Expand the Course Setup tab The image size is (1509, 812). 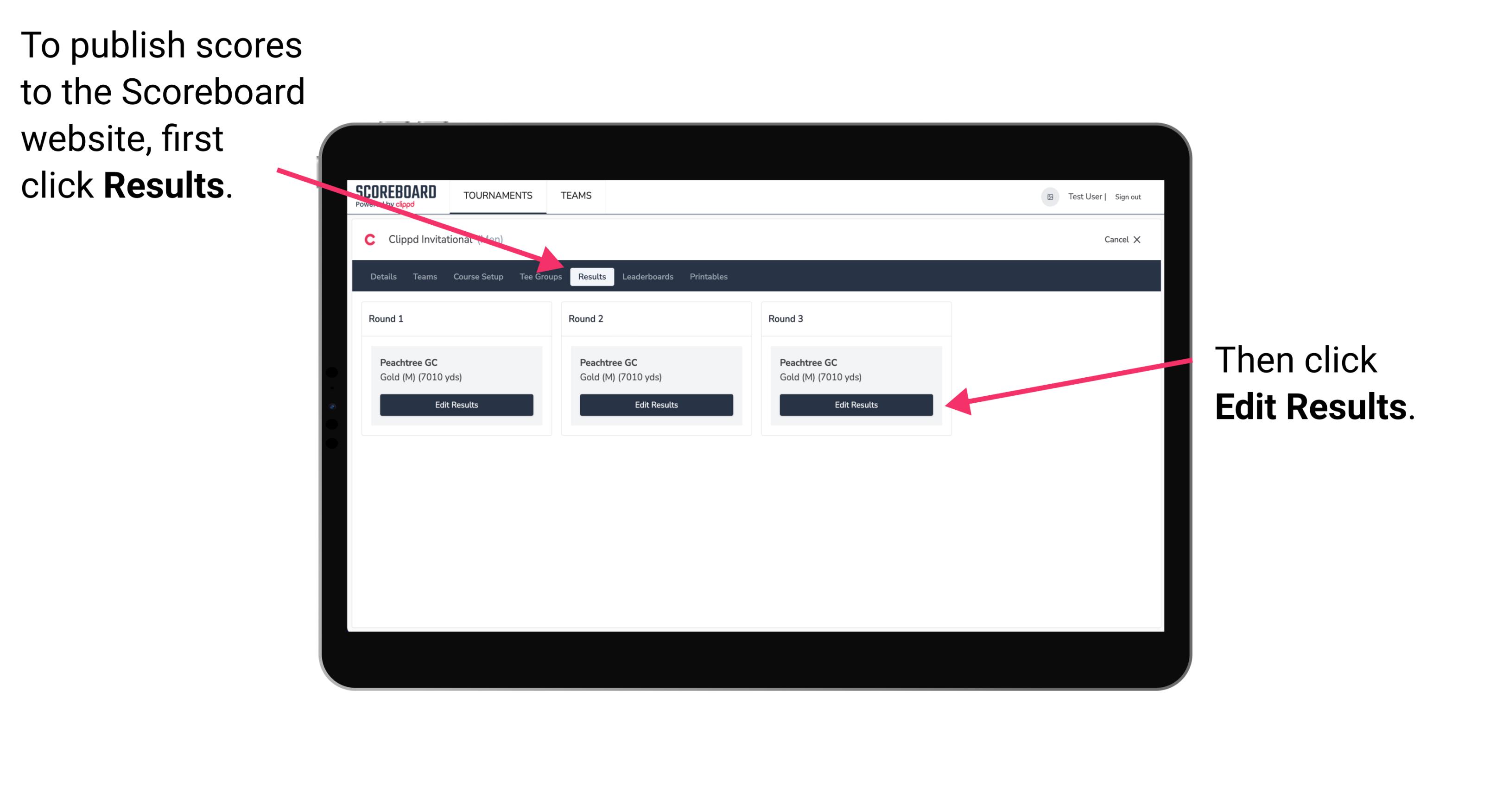(x=478, y=276)
